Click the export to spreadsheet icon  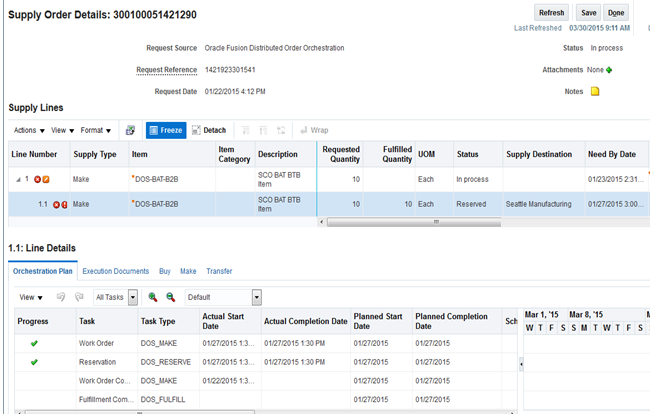point(130,130)
